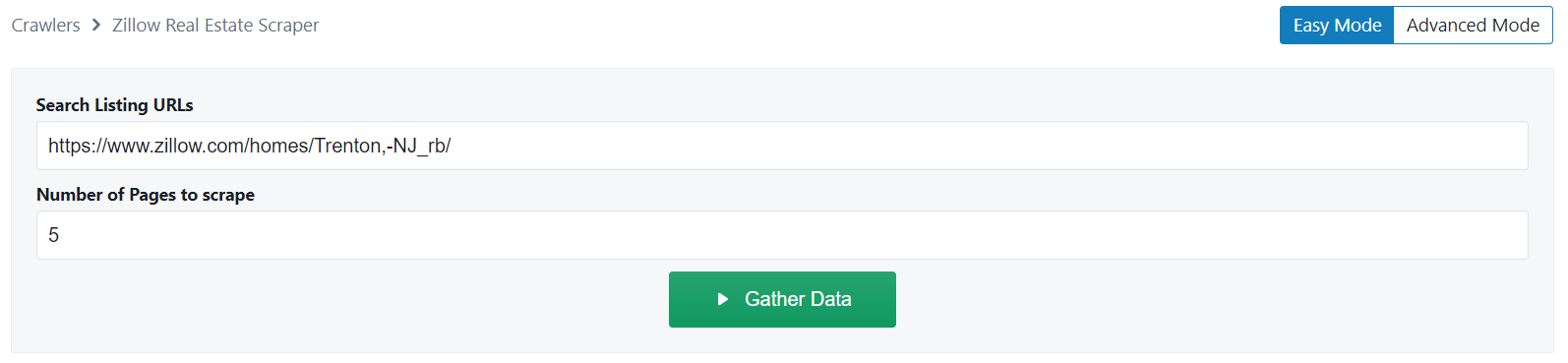This screenshot has height=363, width=1568.
Task: Switch to Advanced Mode
Action: [x=1473, y=26]
